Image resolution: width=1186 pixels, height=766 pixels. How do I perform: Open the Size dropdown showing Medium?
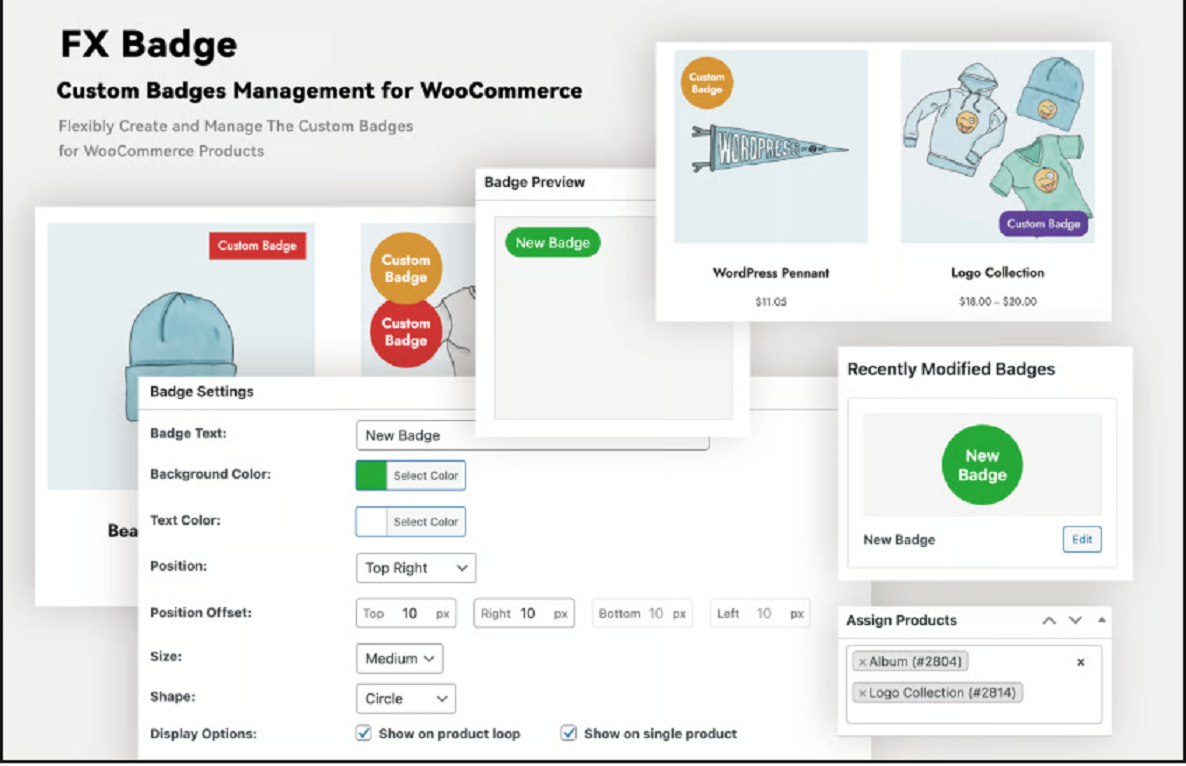pos(399,658)
